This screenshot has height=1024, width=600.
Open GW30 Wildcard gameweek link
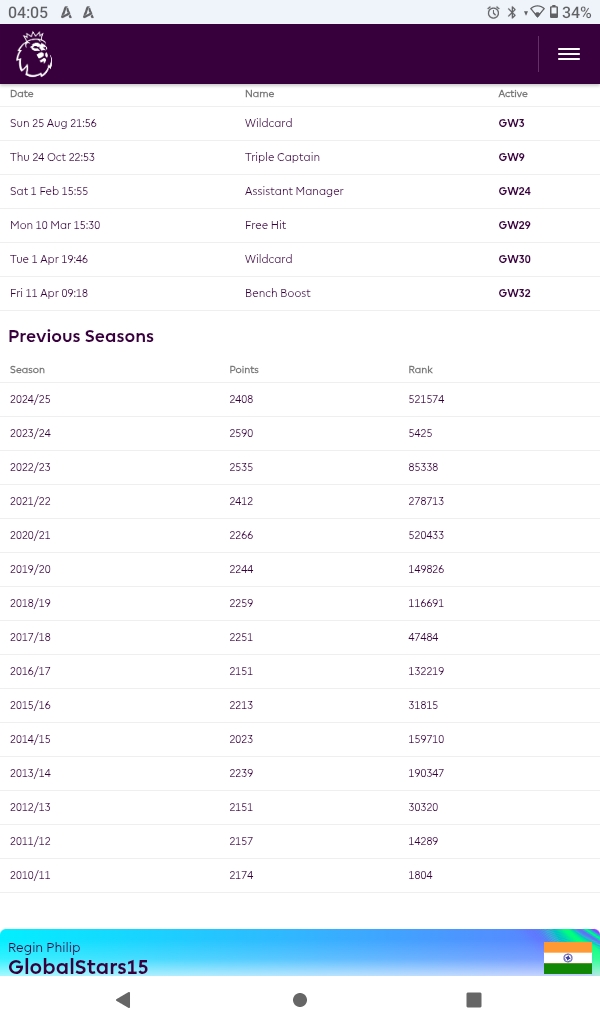[x=514, y=259]
